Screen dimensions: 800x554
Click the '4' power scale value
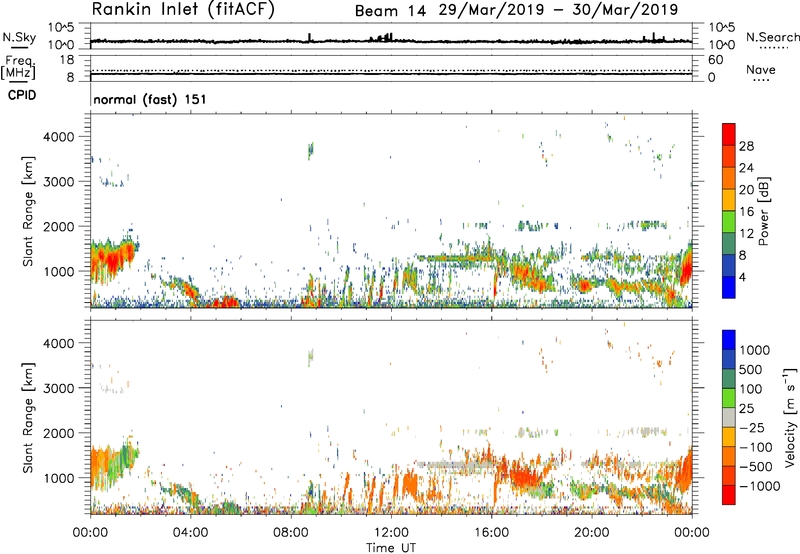(x=742, y=277)
